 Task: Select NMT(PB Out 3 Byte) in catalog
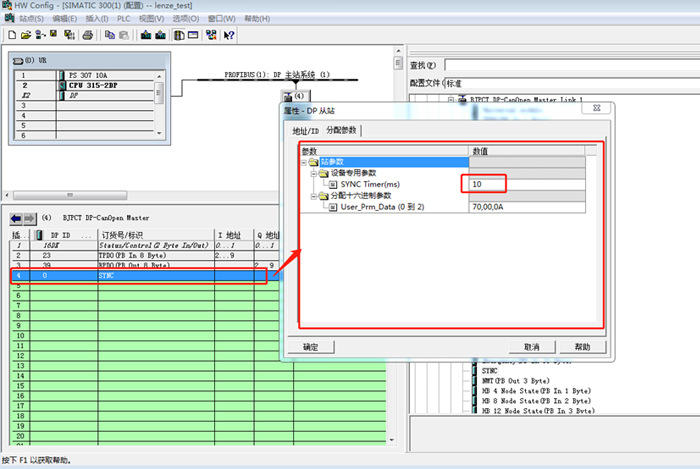pos(516,381)
